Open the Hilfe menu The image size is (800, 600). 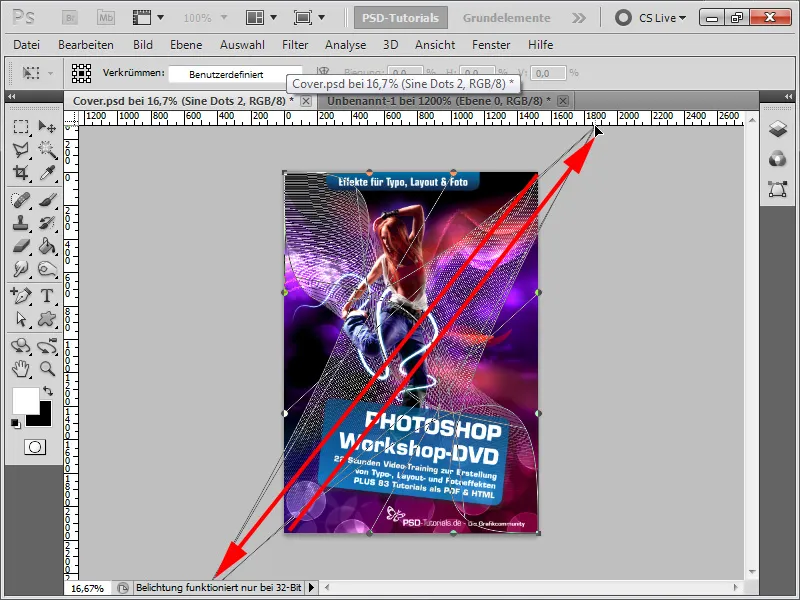[540, 45]
